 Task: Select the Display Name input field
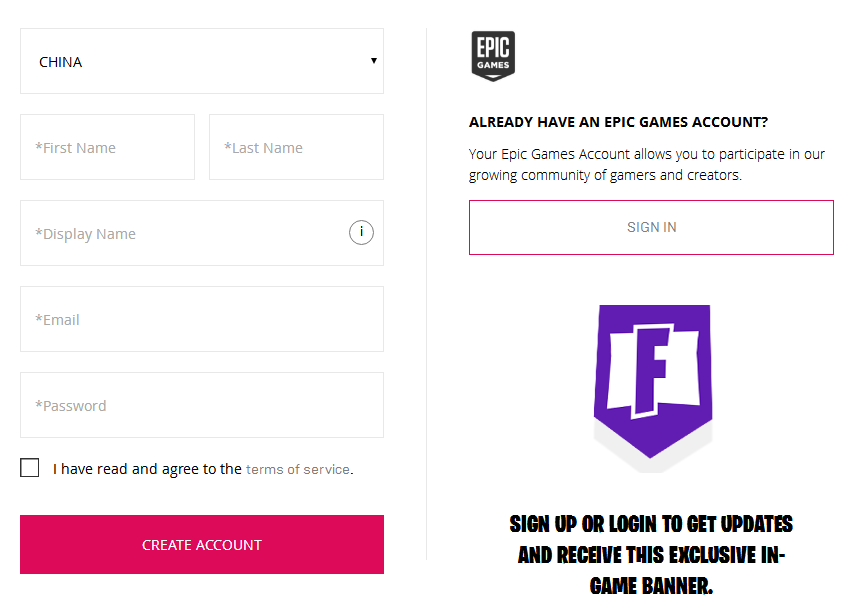click(180, 233)
